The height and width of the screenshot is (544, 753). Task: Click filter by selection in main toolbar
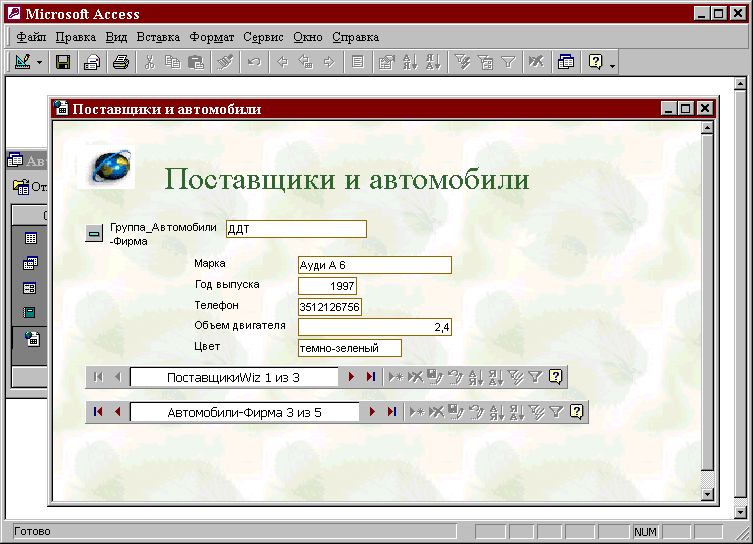pyautogui.click(x=462, y=62)
